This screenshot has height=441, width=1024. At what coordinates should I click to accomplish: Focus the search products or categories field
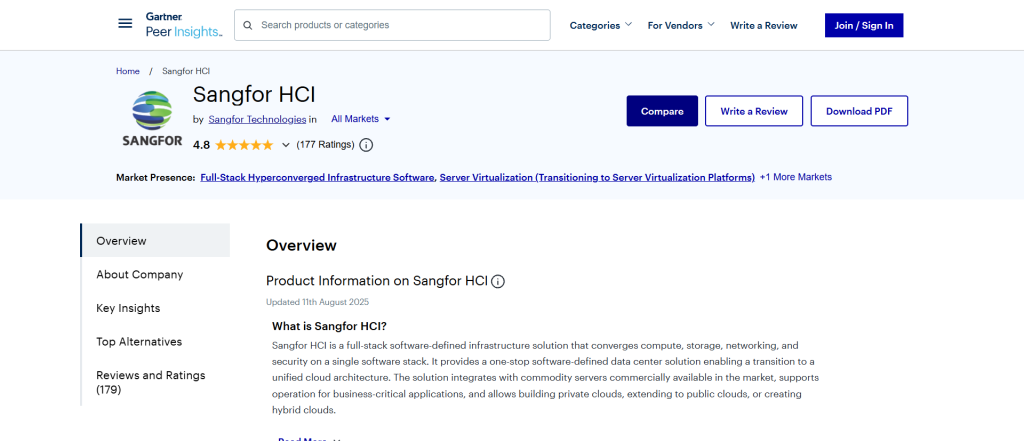coord(392,25)
